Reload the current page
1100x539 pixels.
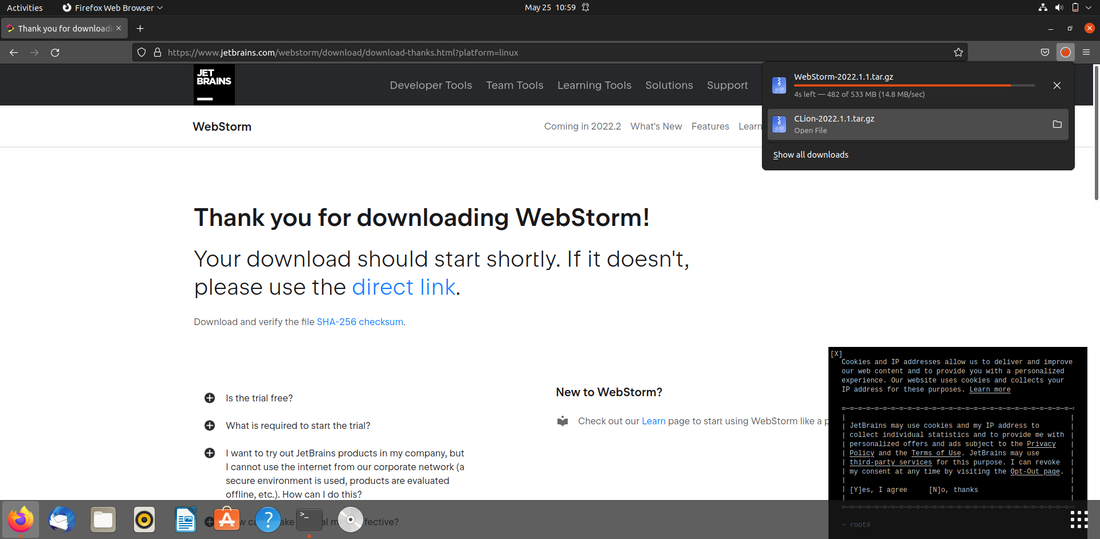tap(55, 53)
